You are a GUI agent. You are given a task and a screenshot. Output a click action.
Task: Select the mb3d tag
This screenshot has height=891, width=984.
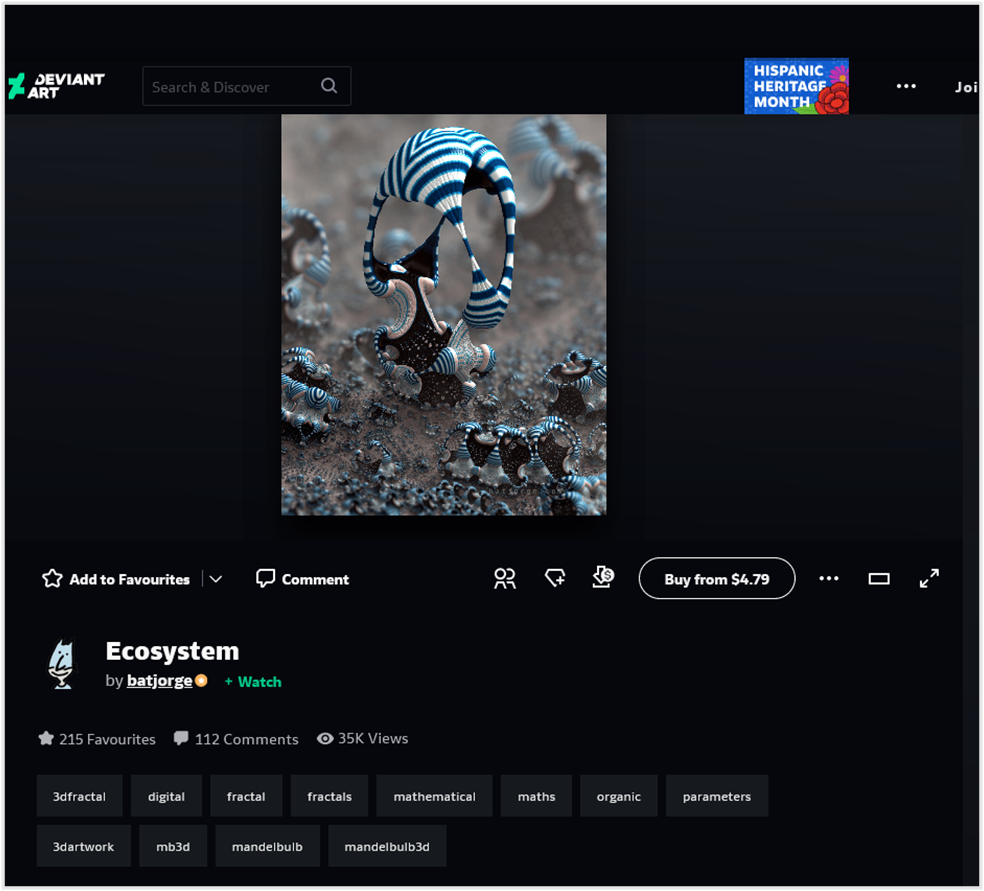click(x=173, y=846)
